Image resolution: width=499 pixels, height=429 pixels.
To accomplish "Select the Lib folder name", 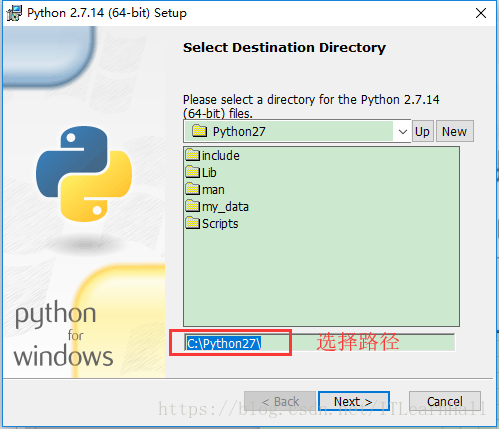I will [x=209, y=173].
